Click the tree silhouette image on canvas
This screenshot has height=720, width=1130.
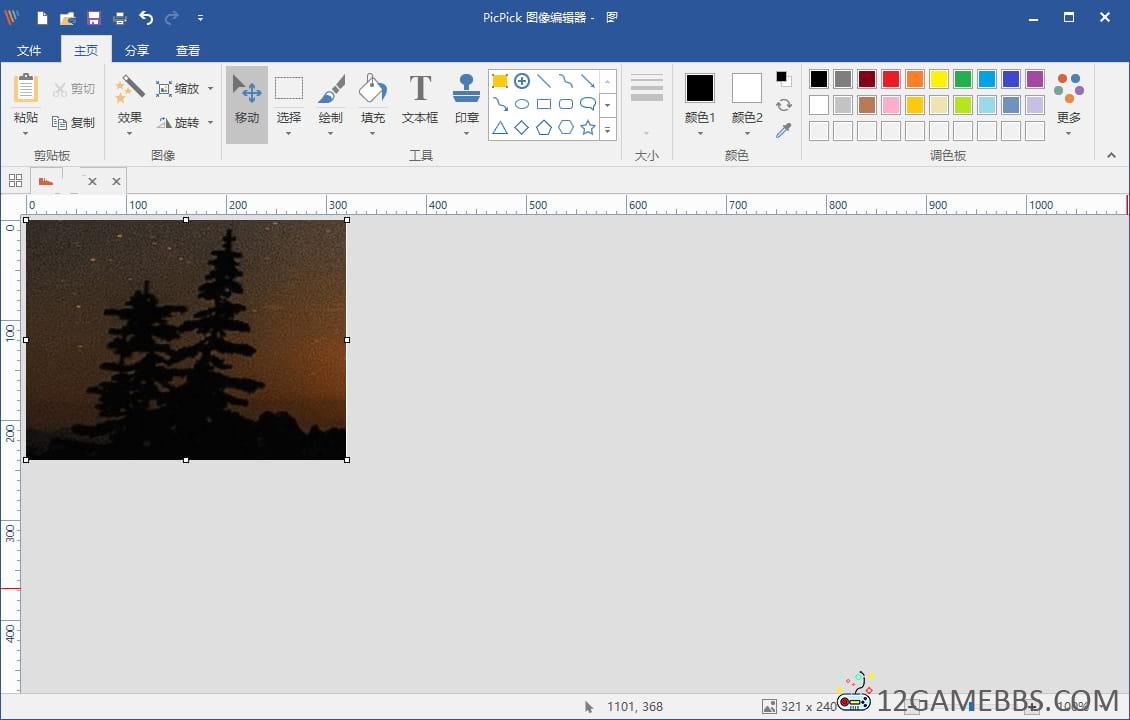click(x=187, y=339)
